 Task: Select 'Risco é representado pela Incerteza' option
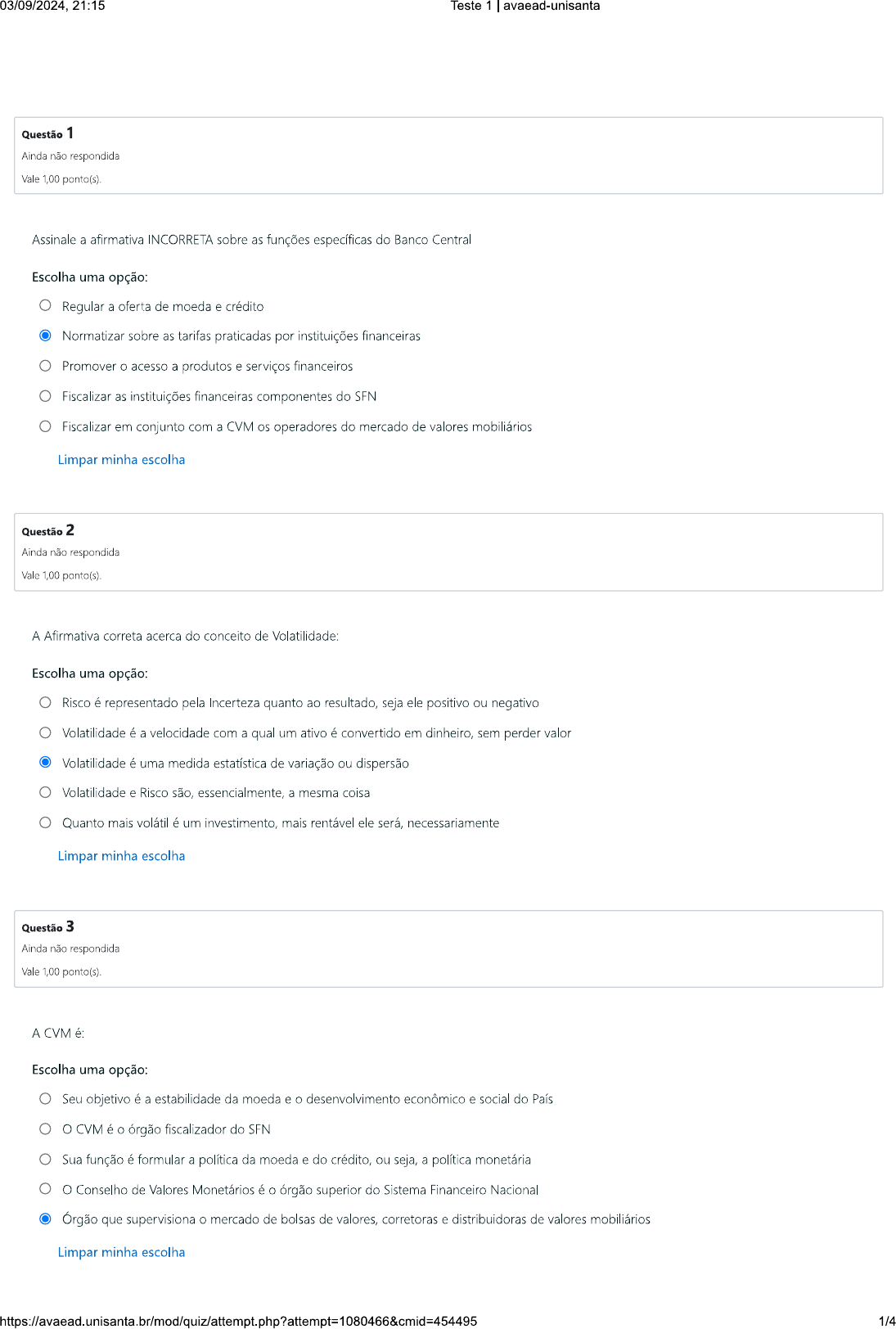46,702
